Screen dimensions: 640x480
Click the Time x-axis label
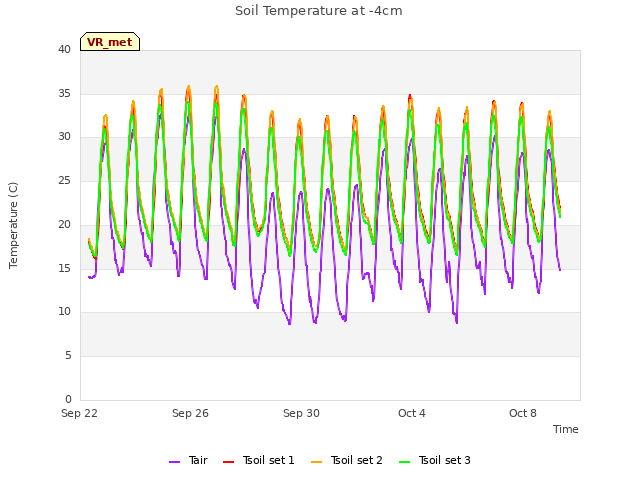click(x=565, y=429)
